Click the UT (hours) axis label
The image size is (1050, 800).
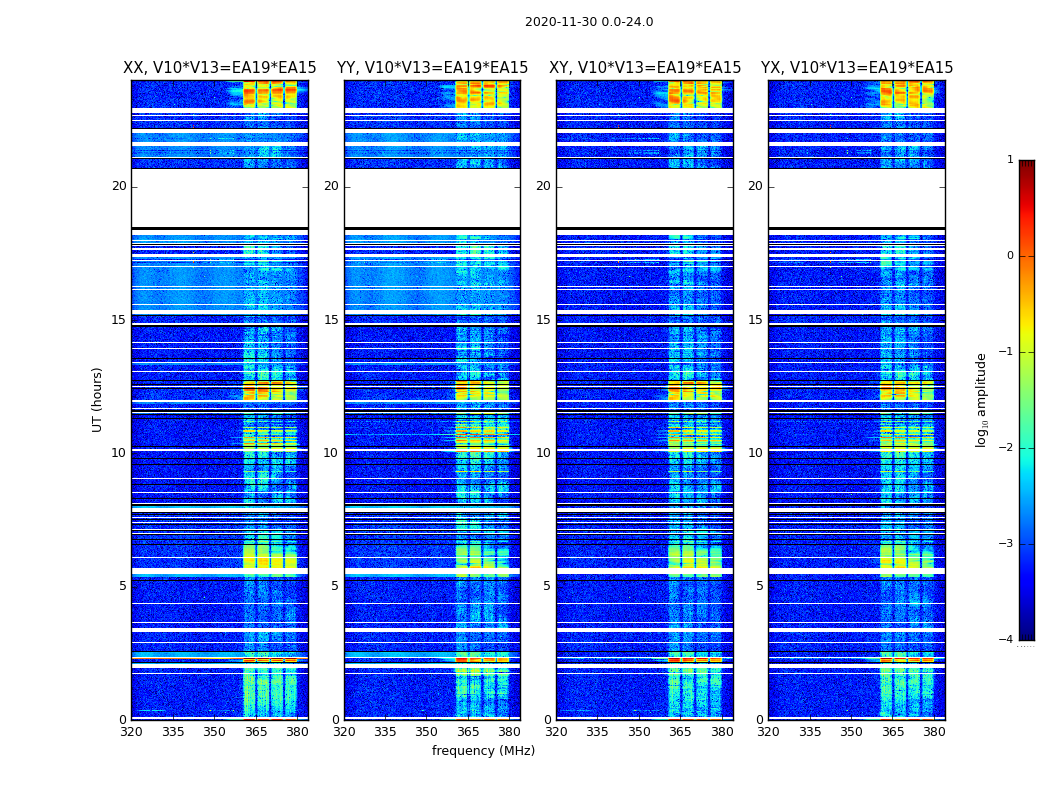point(97,400)
